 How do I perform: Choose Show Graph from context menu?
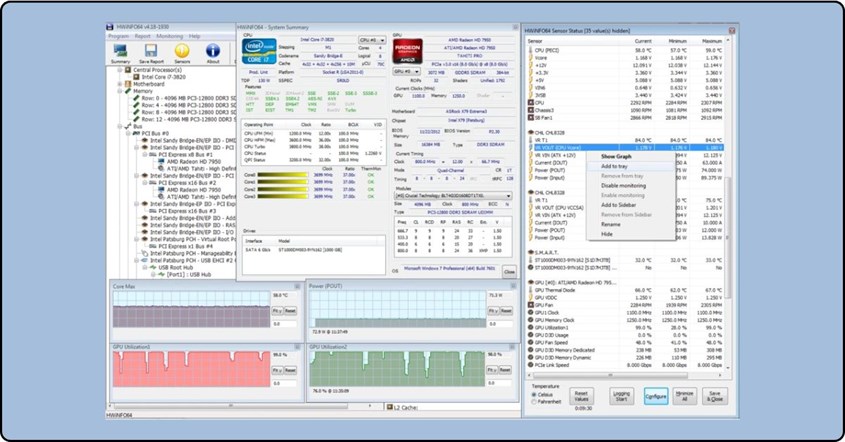coord(616,156)
